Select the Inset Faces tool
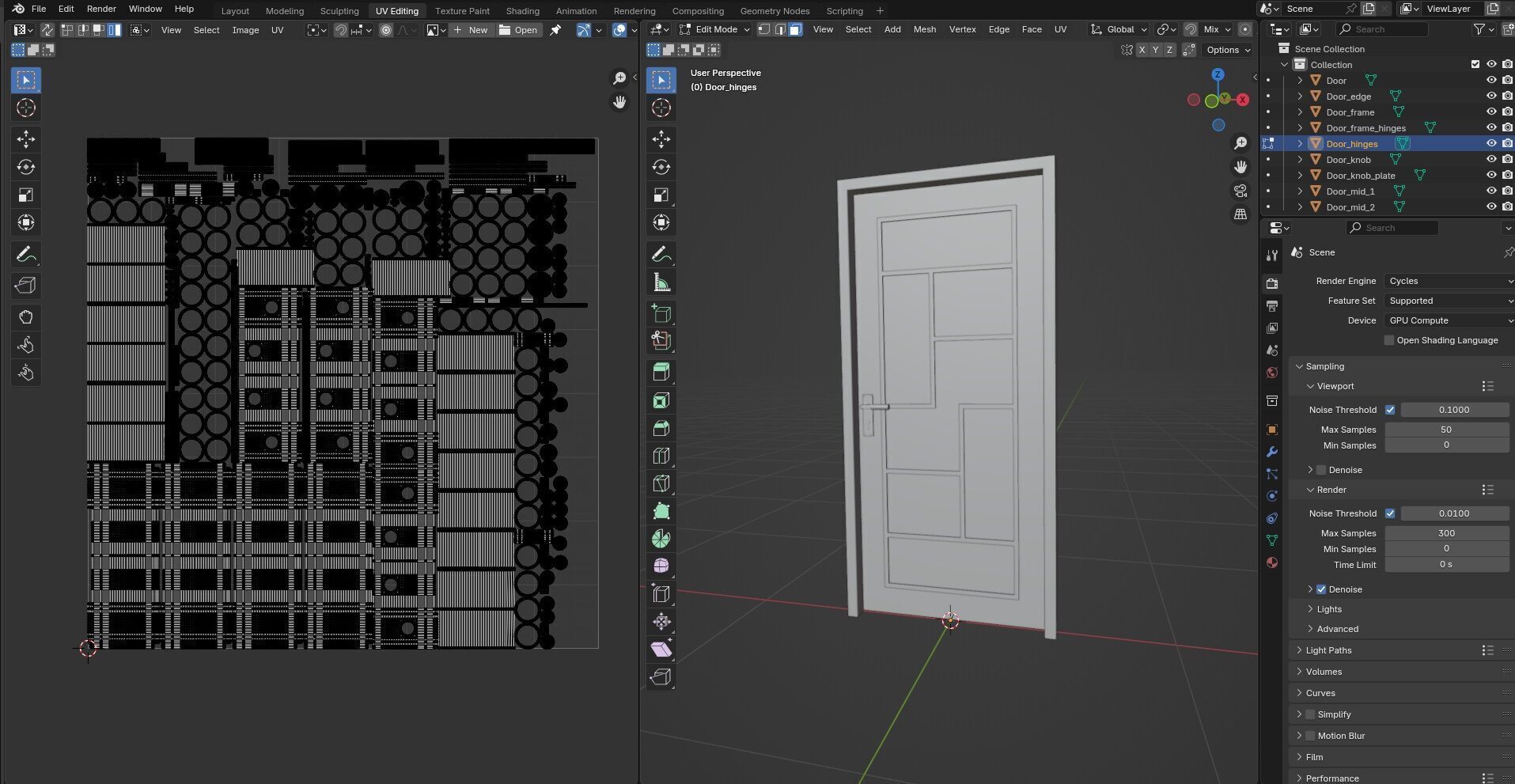The width and height of the screenshot is (1515, 784). pos(661,400)
